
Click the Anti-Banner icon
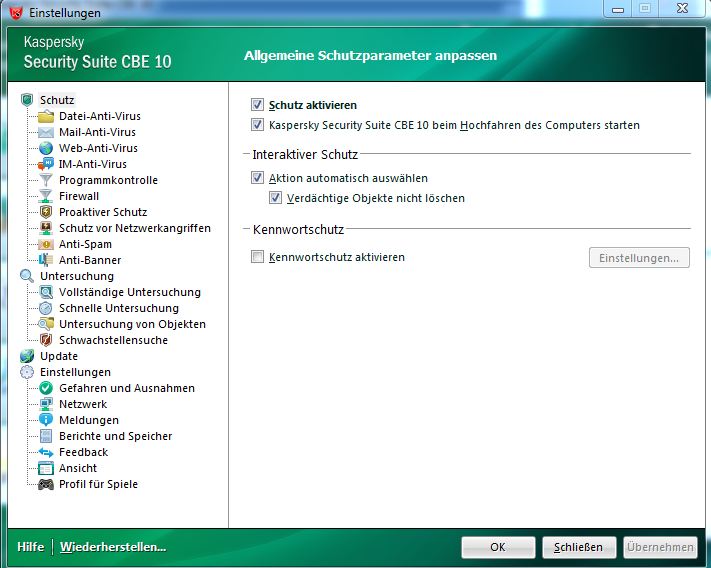coord(46,260)
